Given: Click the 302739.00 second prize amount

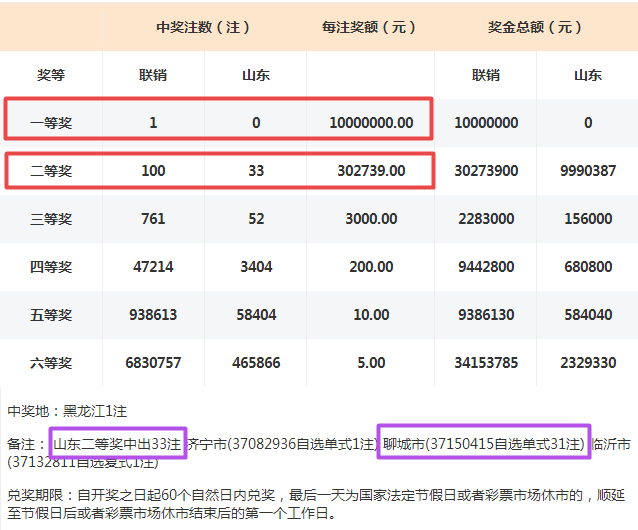Looking at the screenshot, I should pos(371,171).
